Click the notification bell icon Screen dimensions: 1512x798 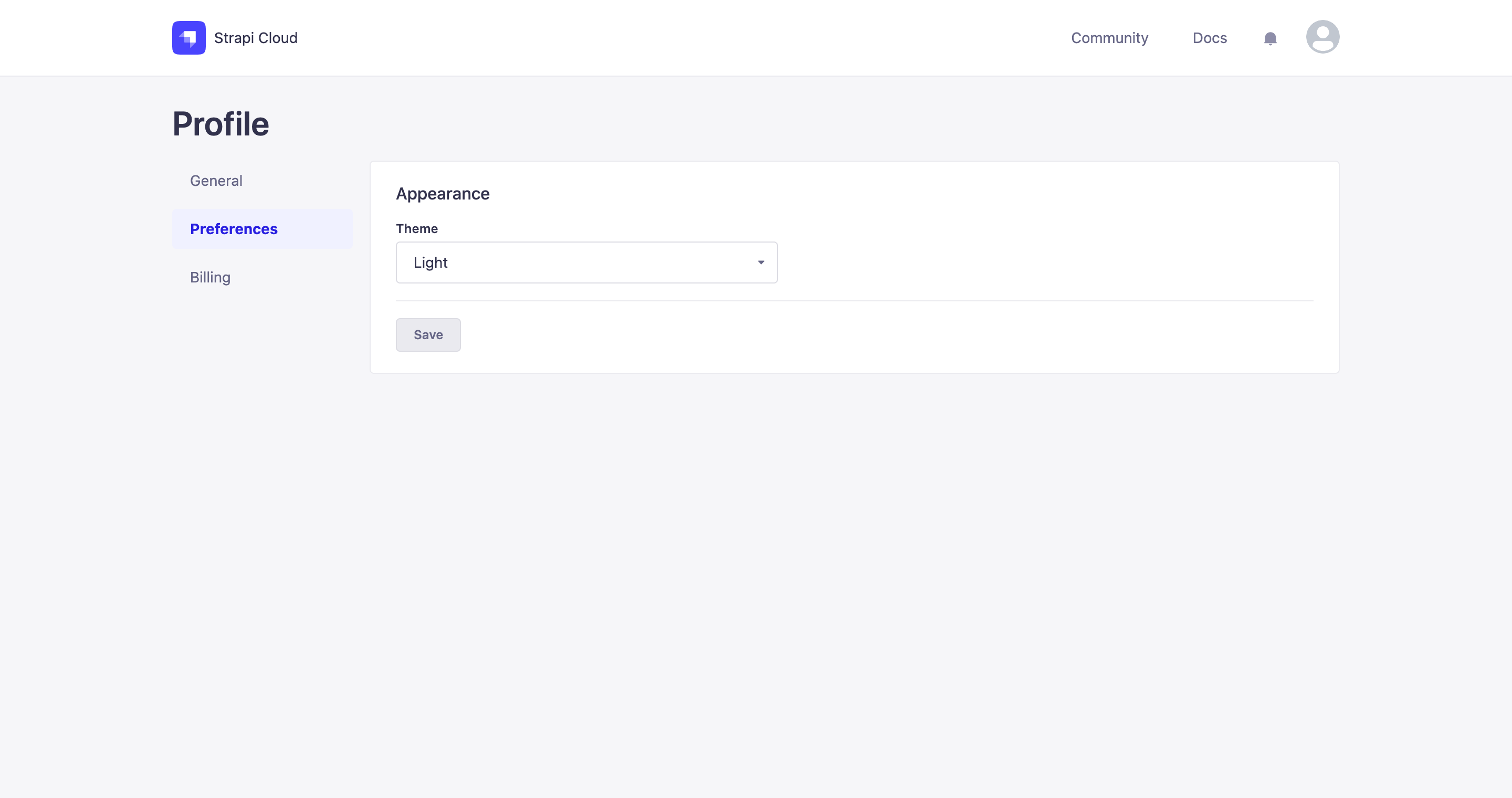coord(1270,38)
